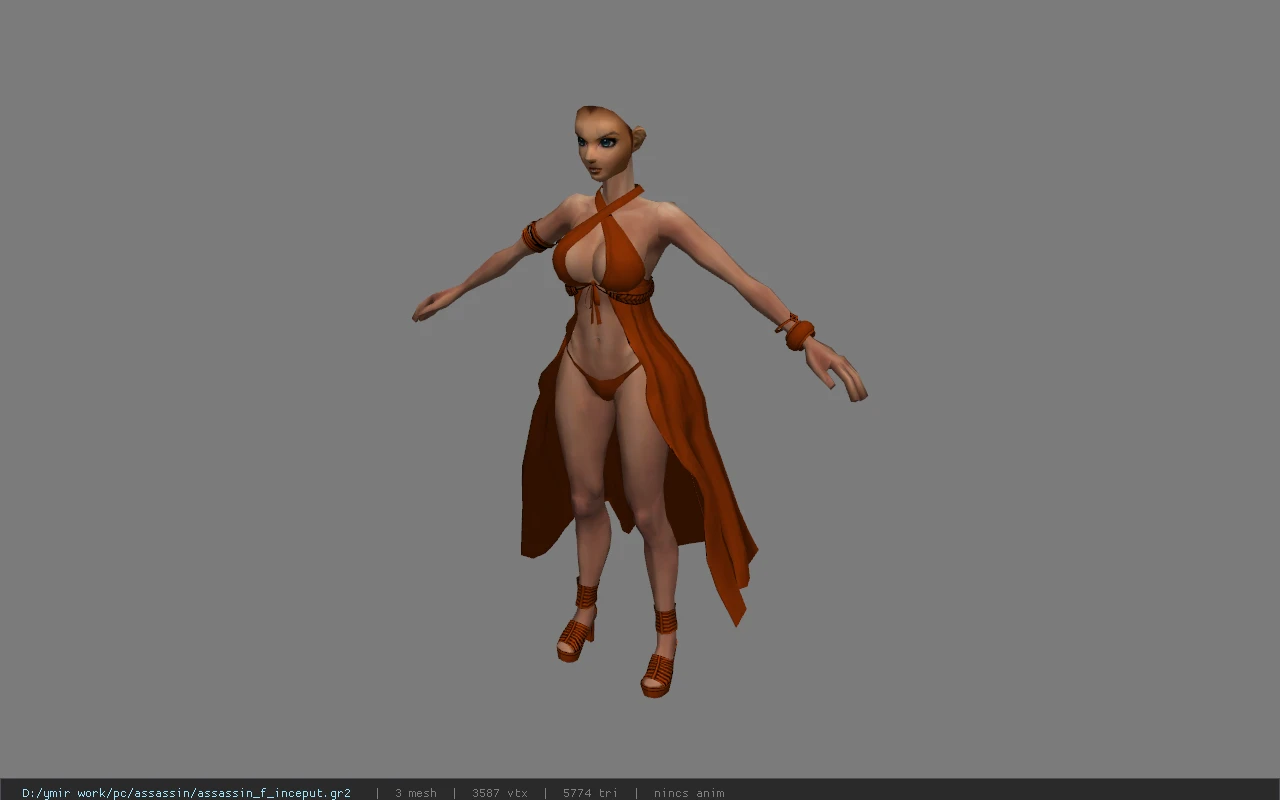Click the '3 mesh' status entry
This screenshot has width=1280, height=800.
tap(415, 793)
